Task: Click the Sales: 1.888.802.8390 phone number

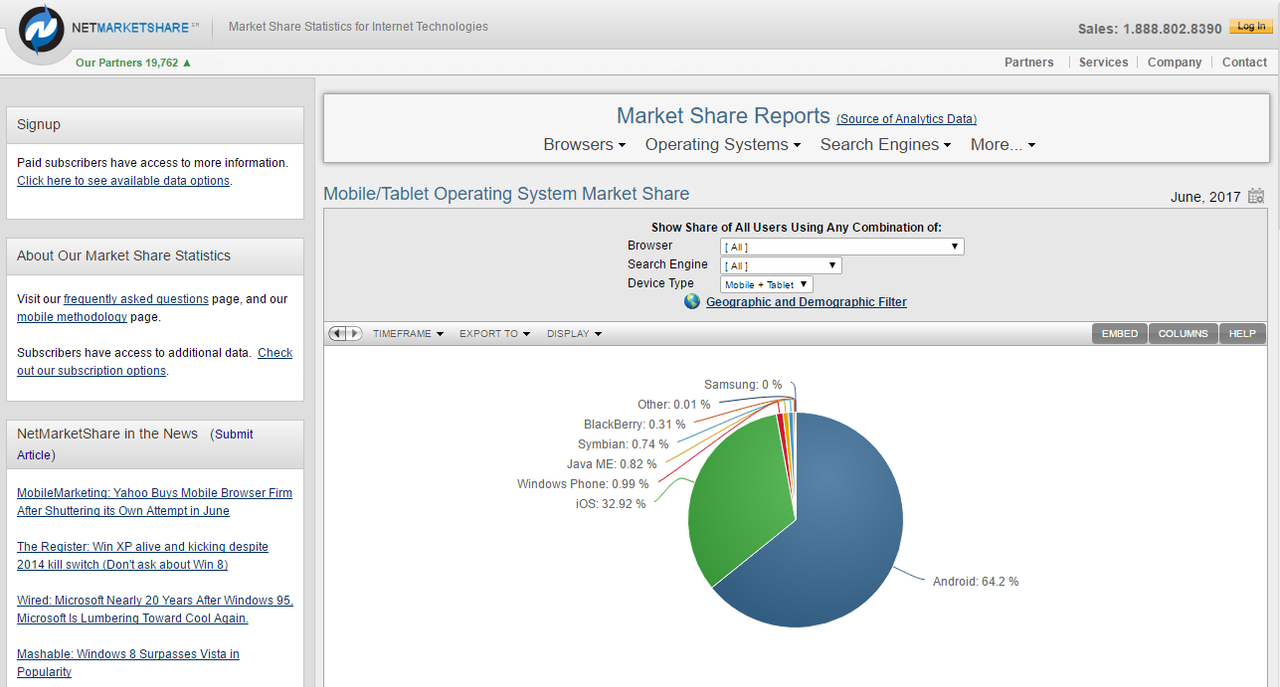Action: 1150,29
